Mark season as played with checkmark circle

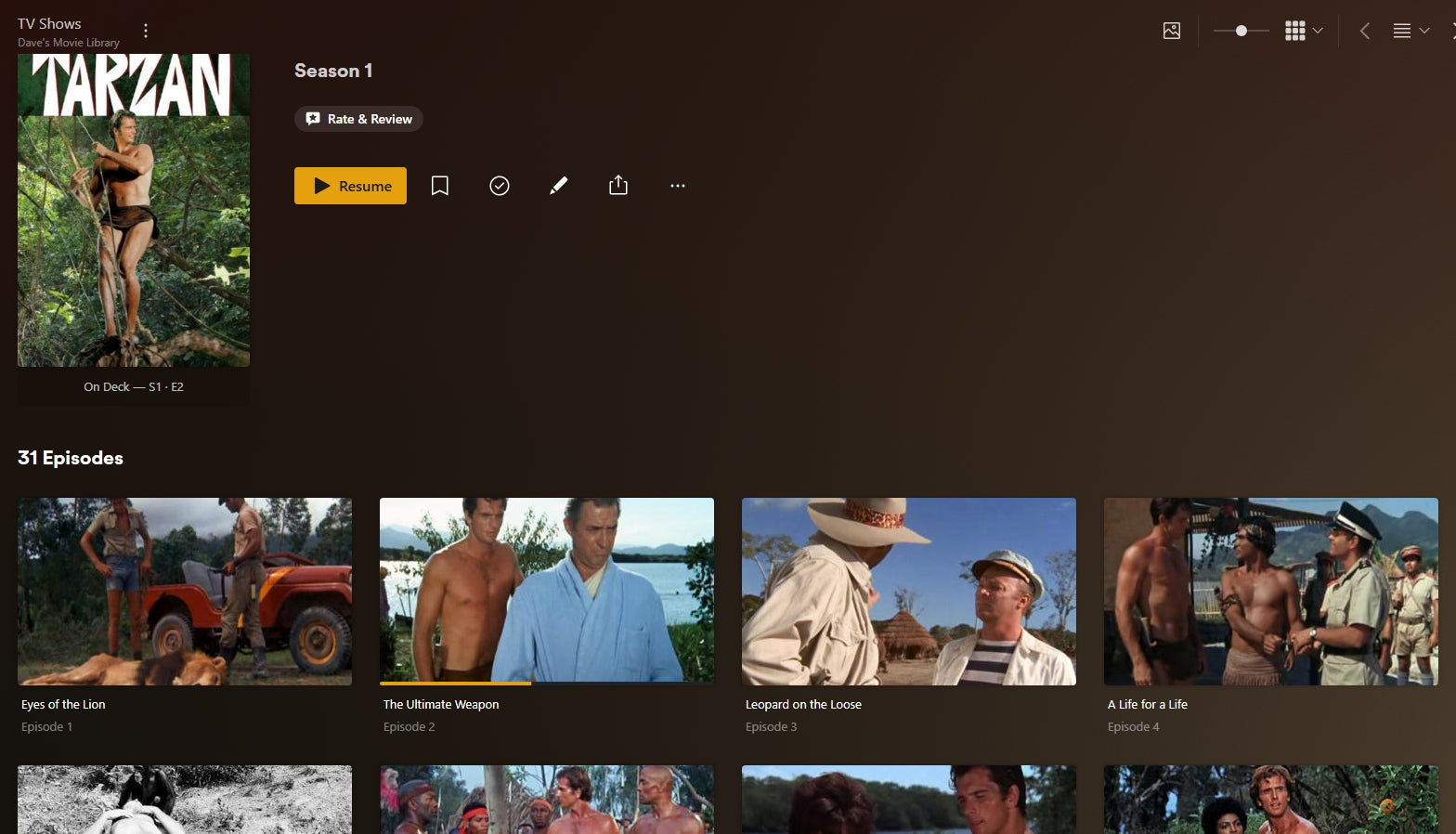point(500,186)
